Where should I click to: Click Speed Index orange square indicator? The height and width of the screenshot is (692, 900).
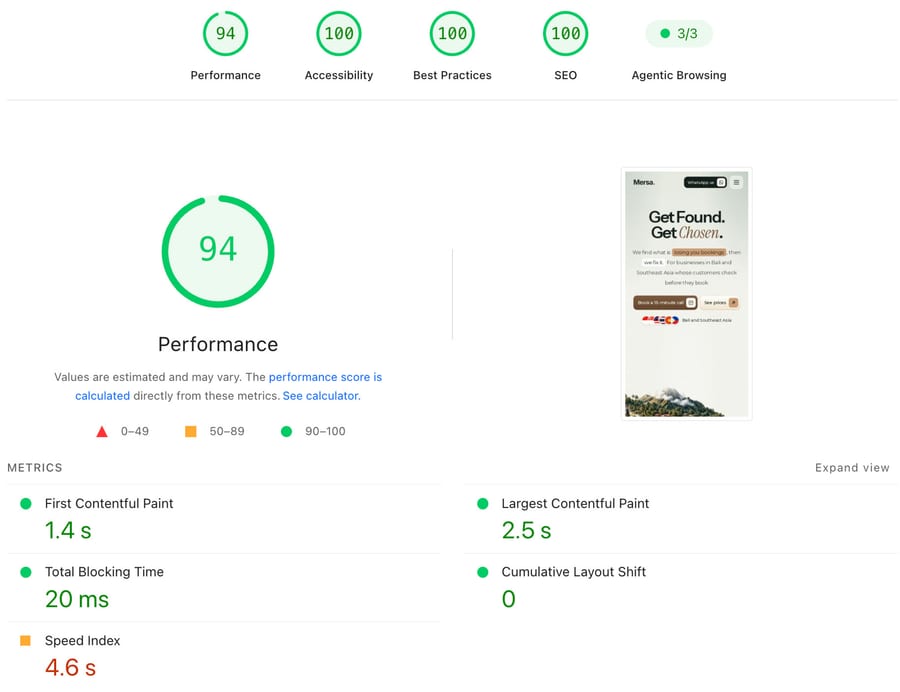(25, 640)
